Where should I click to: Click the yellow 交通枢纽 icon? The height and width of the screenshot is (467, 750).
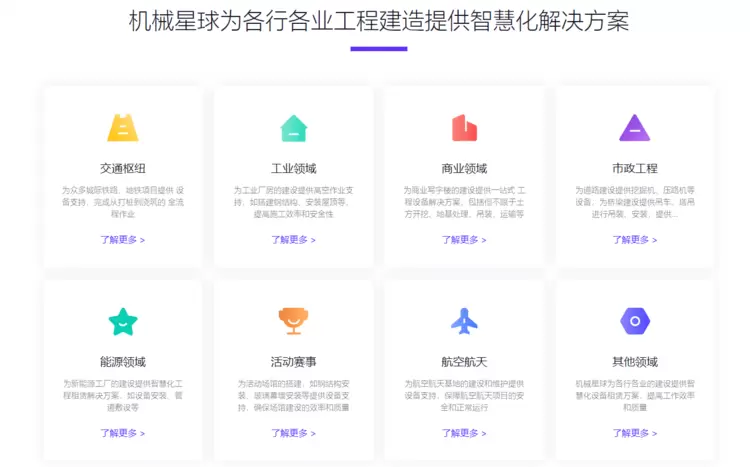click(x=123, y=128)
